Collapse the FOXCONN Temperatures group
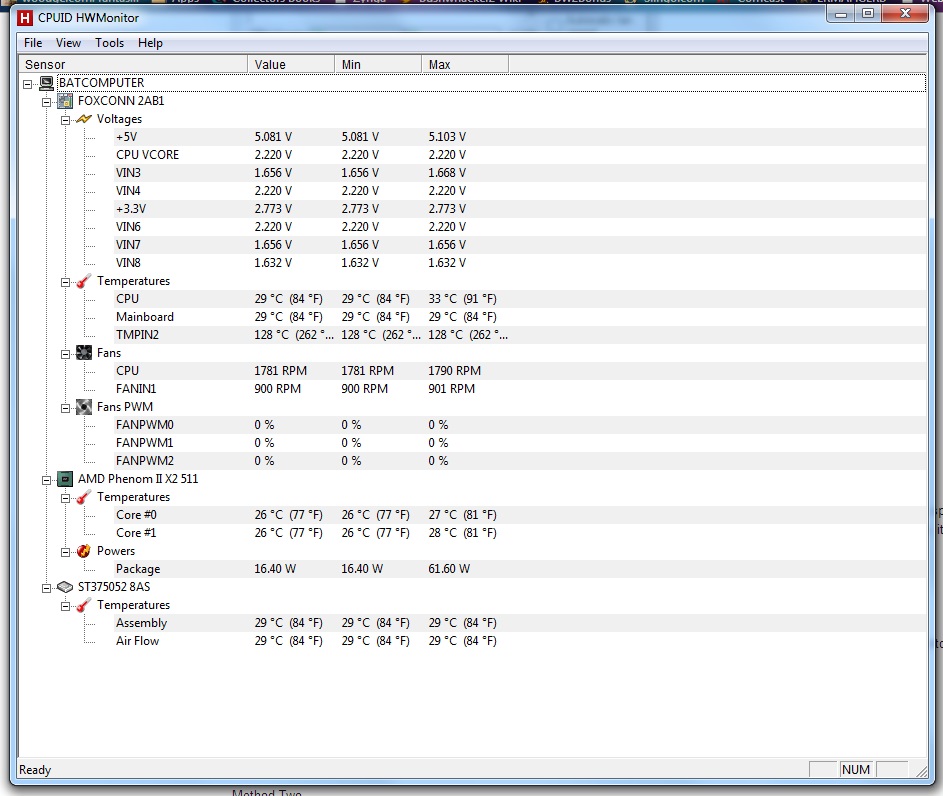Image resolution: width=943 pixels, height=796 pixels. (x=66, y=282)
